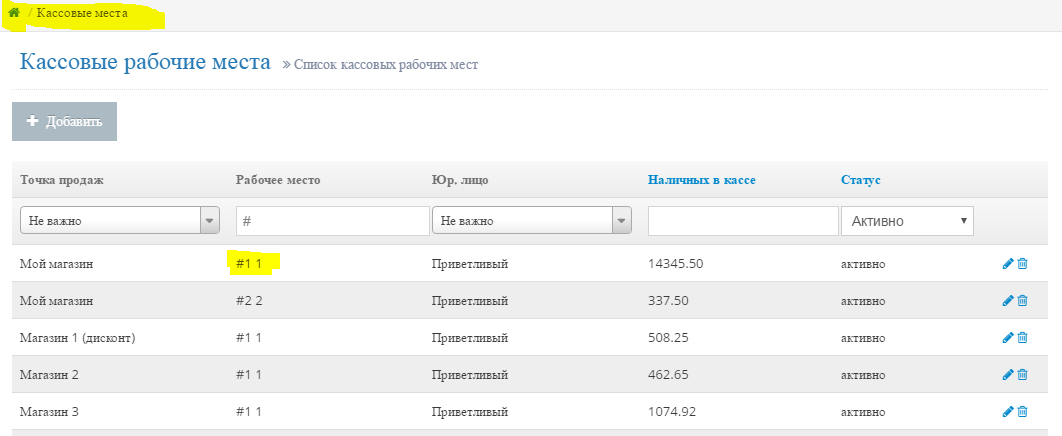Screen dimensions: 1062x436
Task: Edit the Магазин 1 (дисконт) row
Action: [1007, 338]
